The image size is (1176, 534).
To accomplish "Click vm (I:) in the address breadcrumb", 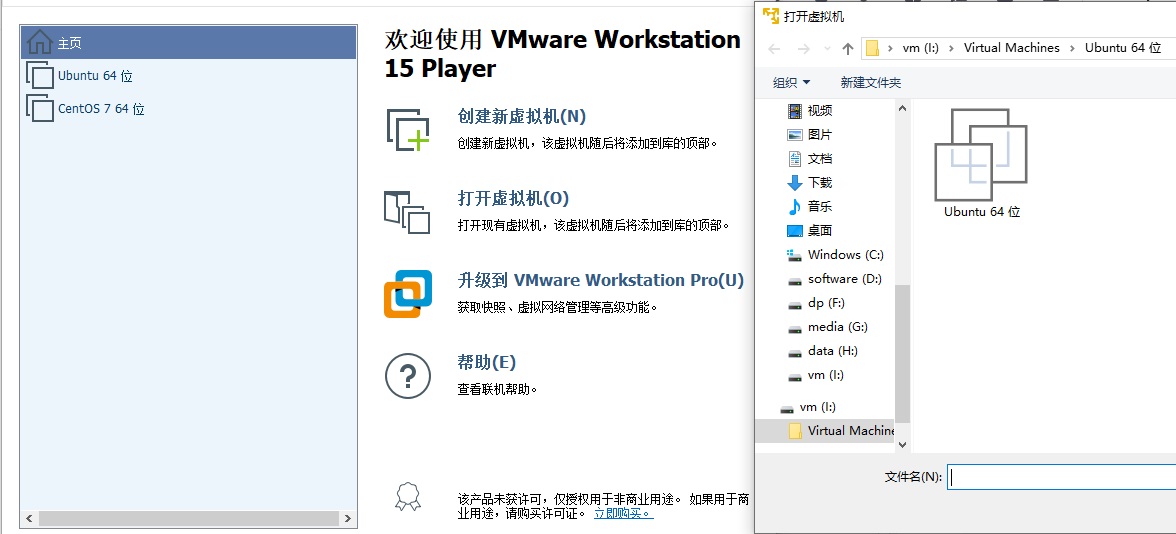I will [x=920, y=48].
